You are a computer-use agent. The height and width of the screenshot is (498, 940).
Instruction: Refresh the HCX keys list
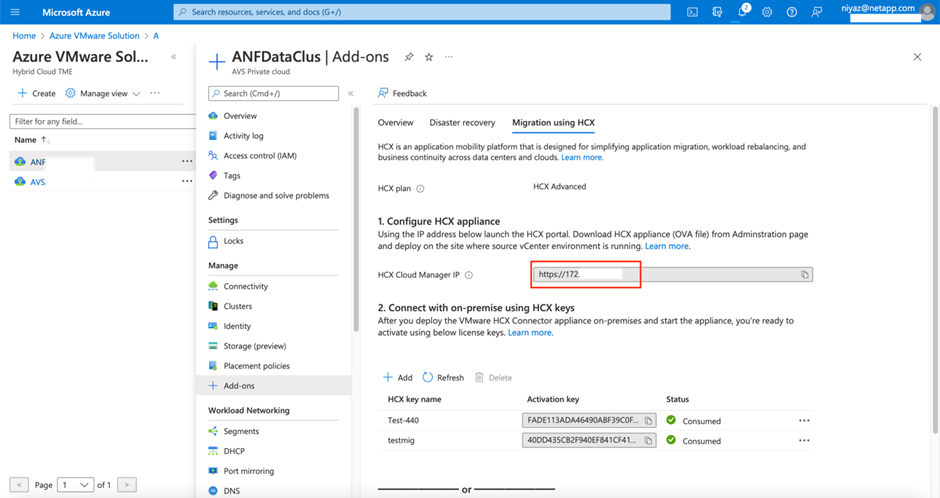click(x=443, y=378)
